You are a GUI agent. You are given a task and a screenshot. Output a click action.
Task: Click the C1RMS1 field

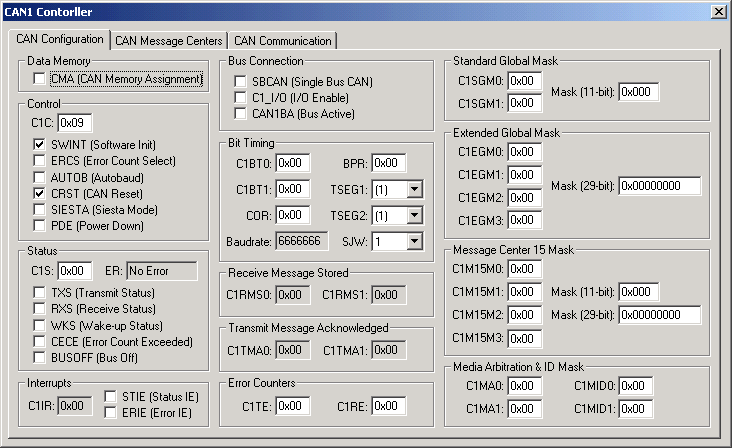coord(389,295)
